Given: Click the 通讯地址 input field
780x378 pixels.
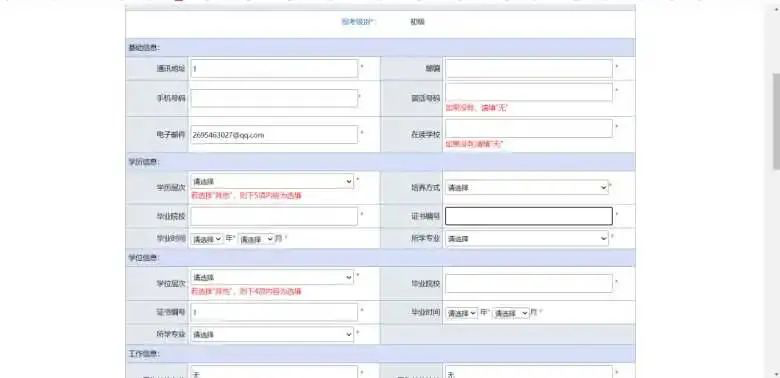Looking at the screenshot, I should point(274,69).
